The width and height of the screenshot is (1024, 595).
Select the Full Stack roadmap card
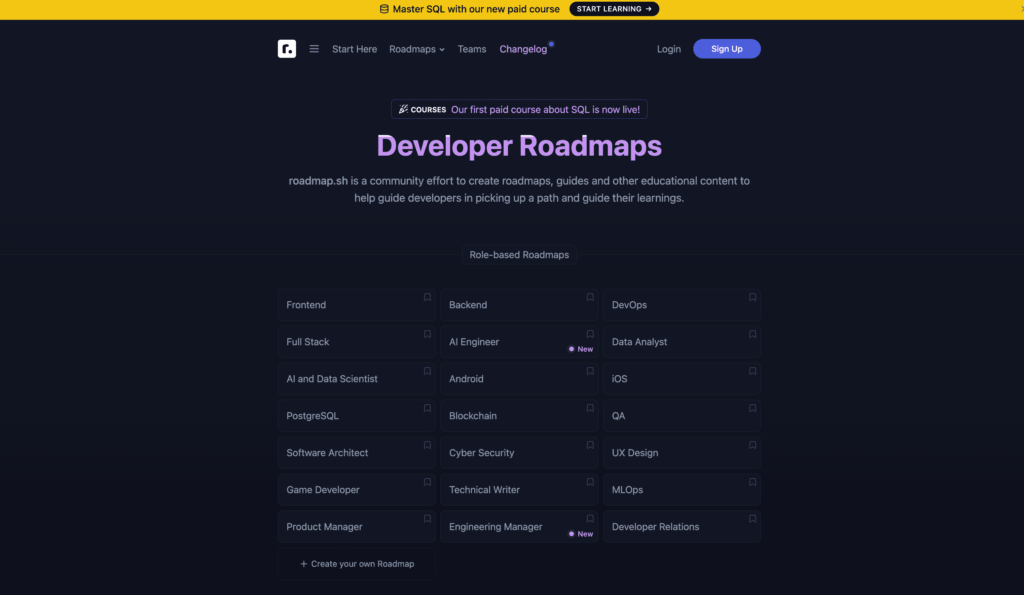357,342
